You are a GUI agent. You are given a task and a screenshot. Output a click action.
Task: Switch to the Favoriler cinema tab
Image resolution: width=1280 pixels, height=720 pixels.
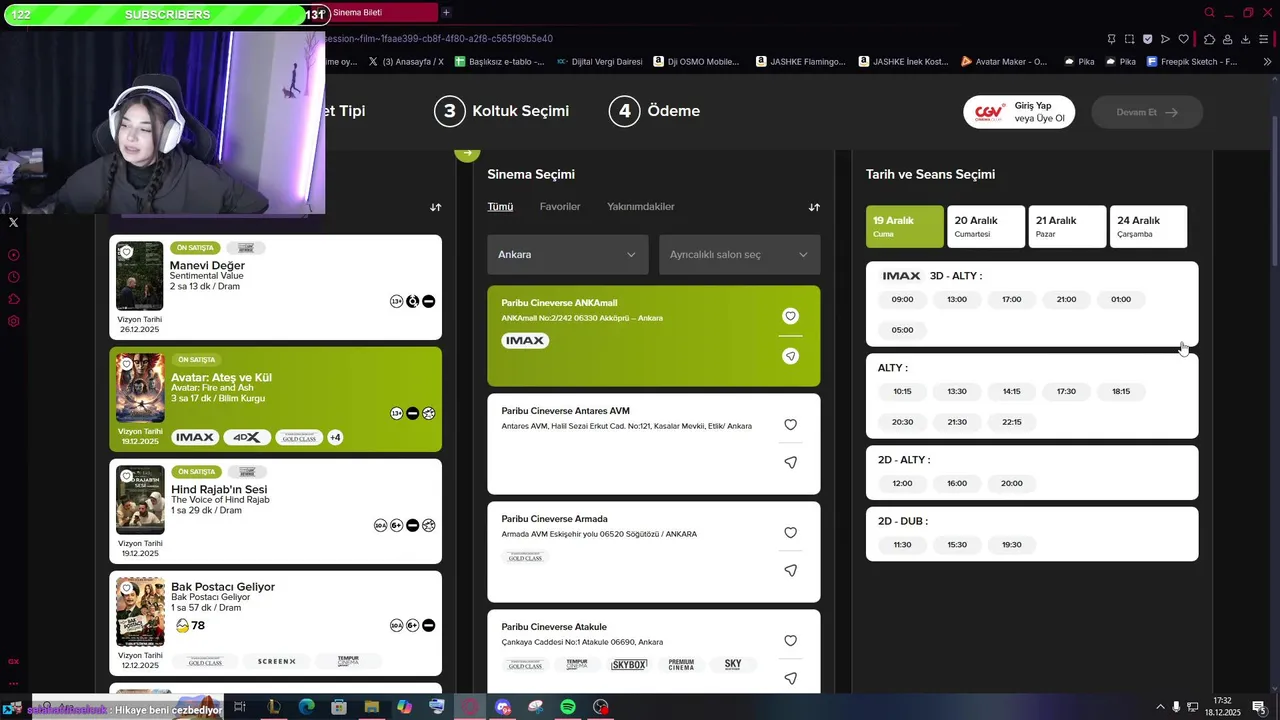[x=560, y=207]
